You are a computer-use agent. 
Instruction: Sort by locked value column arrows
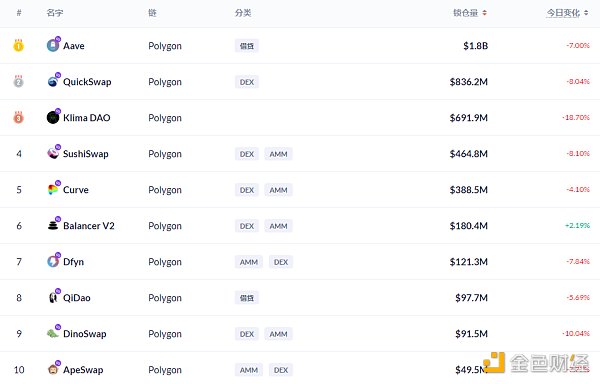[x=484, y=13]
